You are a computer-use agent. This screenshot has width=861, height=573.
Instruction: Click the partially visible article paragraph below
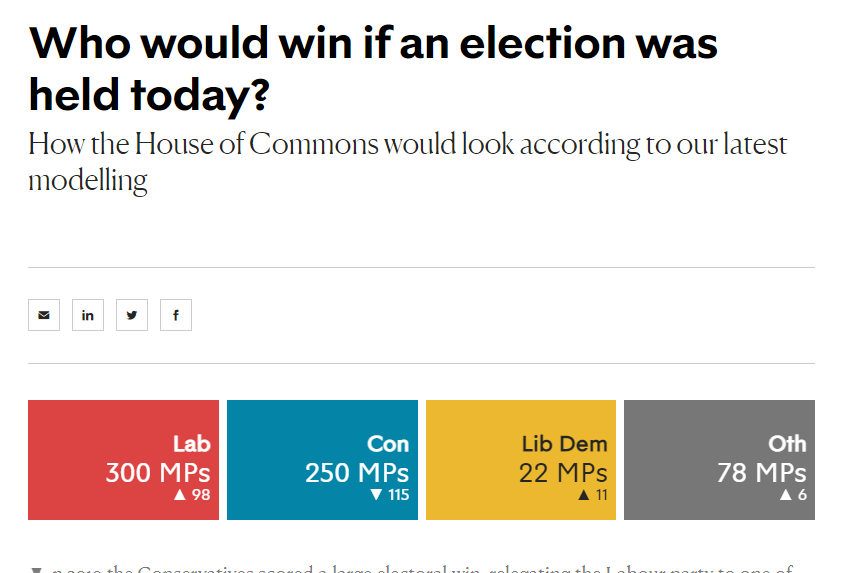412,569
